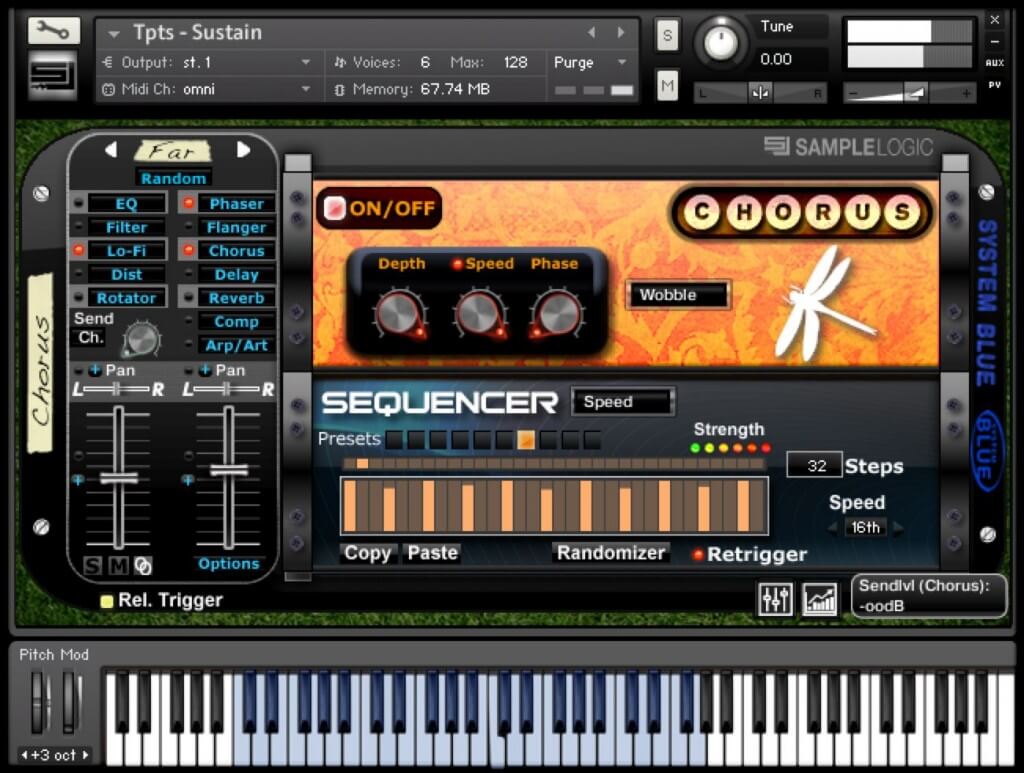Click the pan center icon in header
1024x773 pixels.
[760, 93]
